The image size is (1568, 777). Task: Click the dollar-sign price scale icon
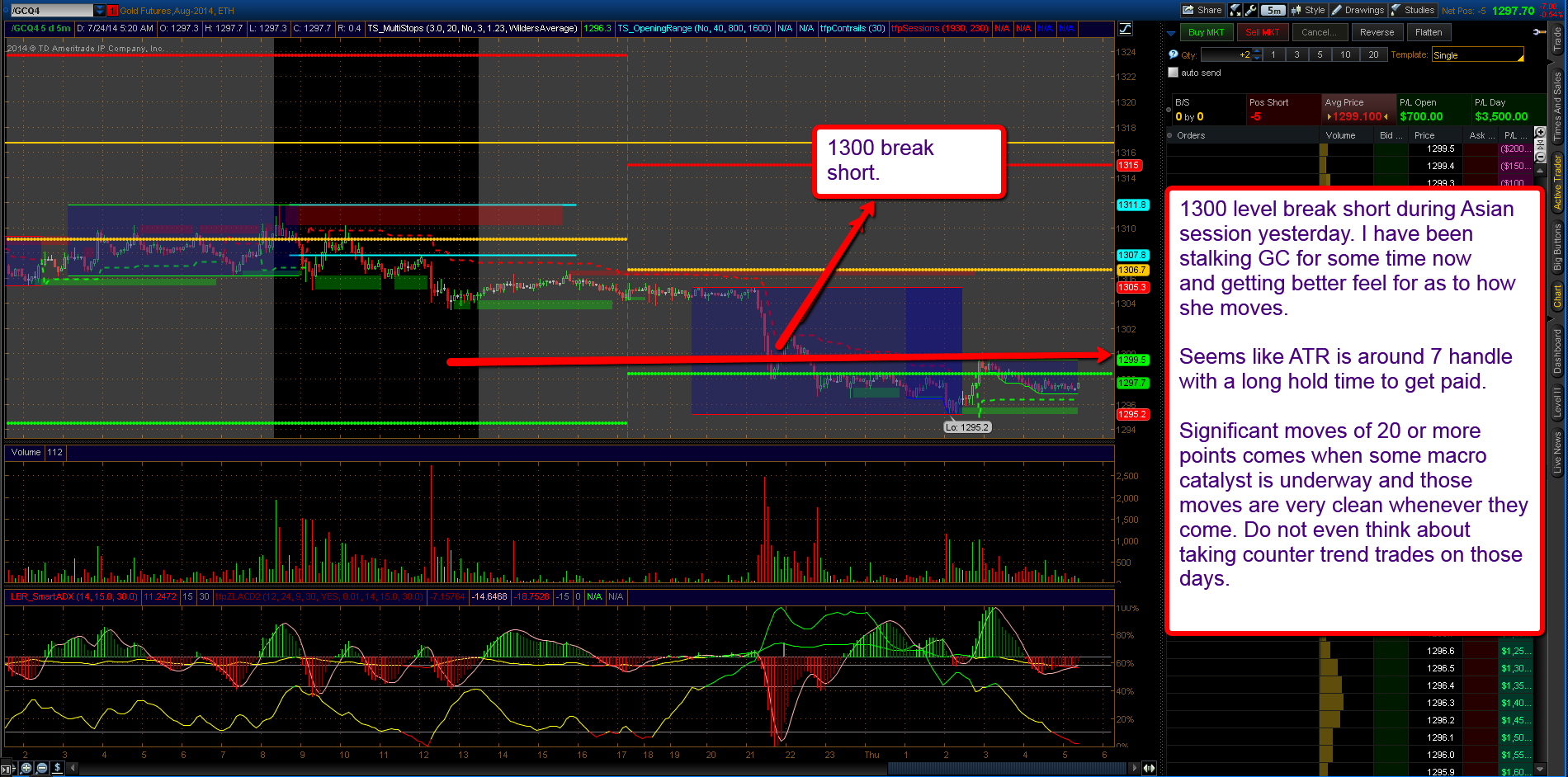[57, 768]
